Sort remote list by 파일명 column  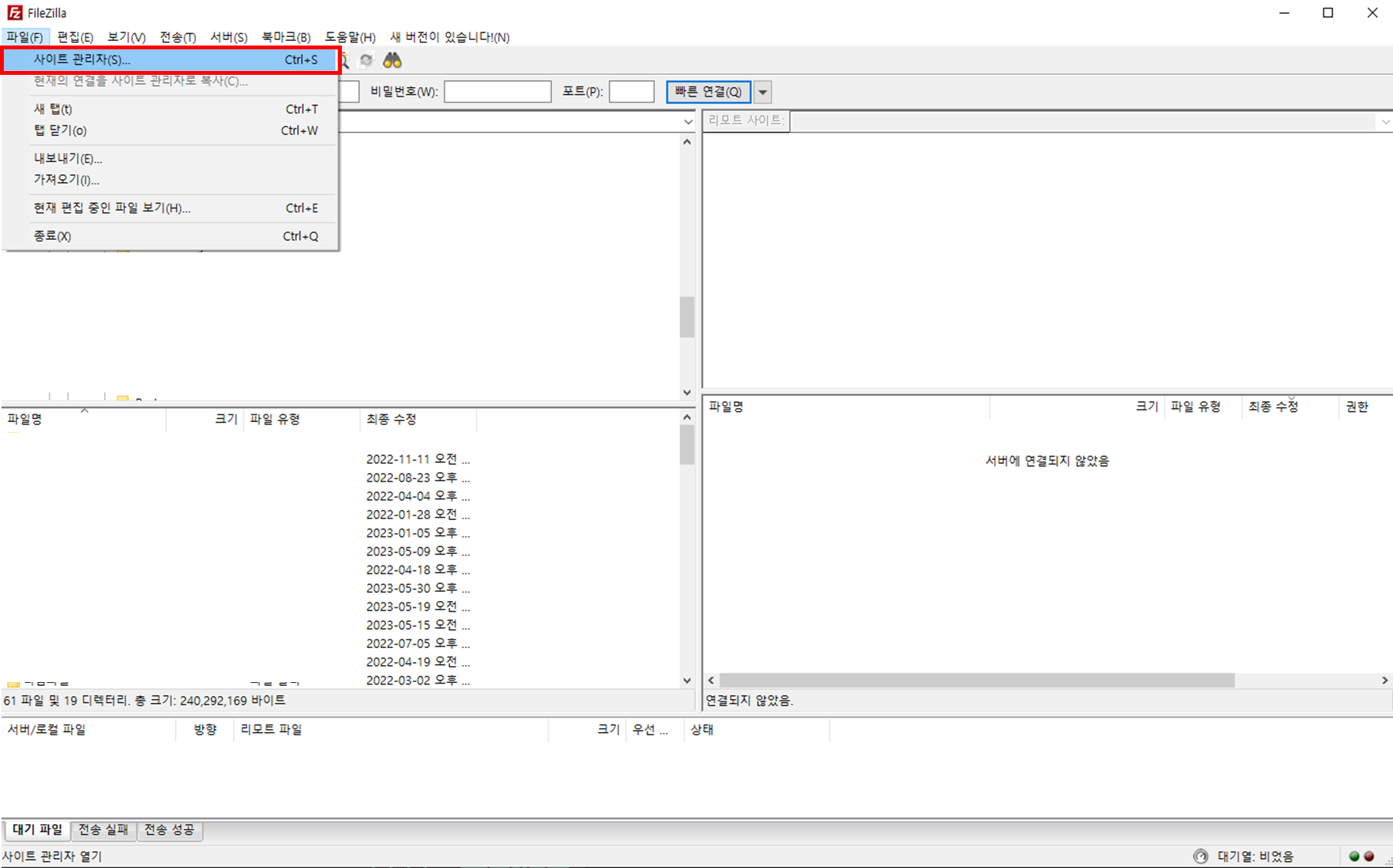[846, 407]
